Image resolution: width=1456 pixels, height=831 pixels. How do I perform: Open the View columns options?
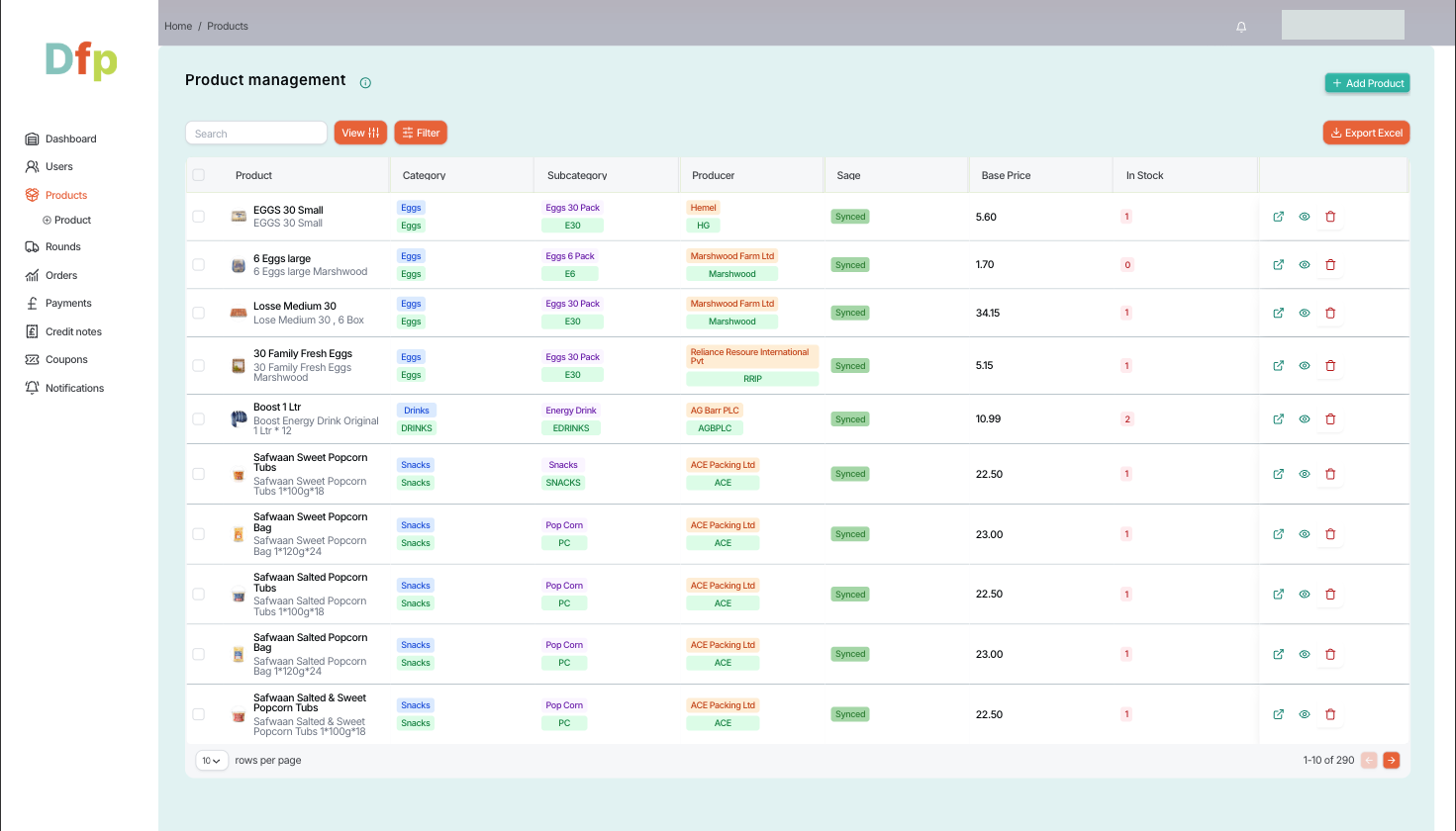tap(360, 133)
